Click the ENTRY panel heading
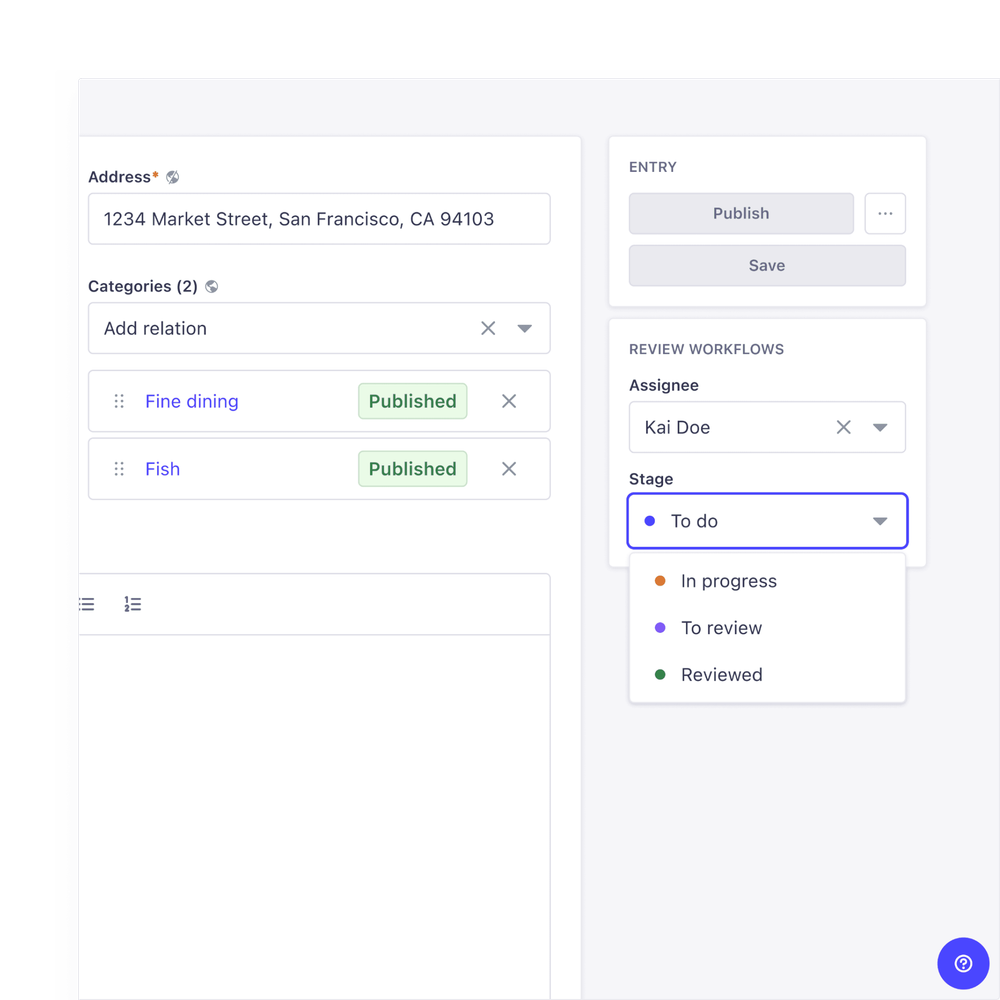 pyautogui.click(x=653, y=167)
